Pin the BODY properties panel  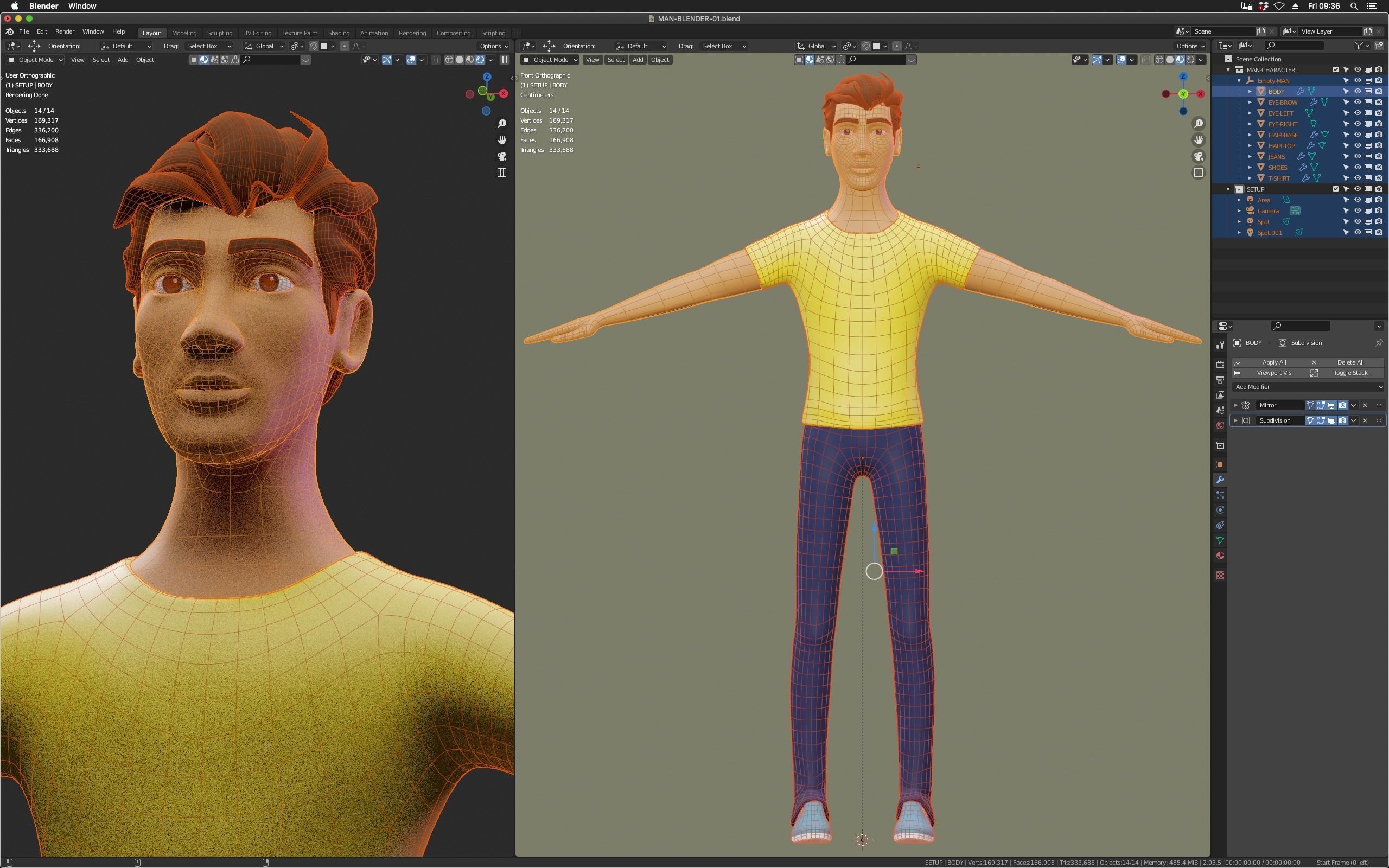pyautogui.click(x=1379, y=343)
